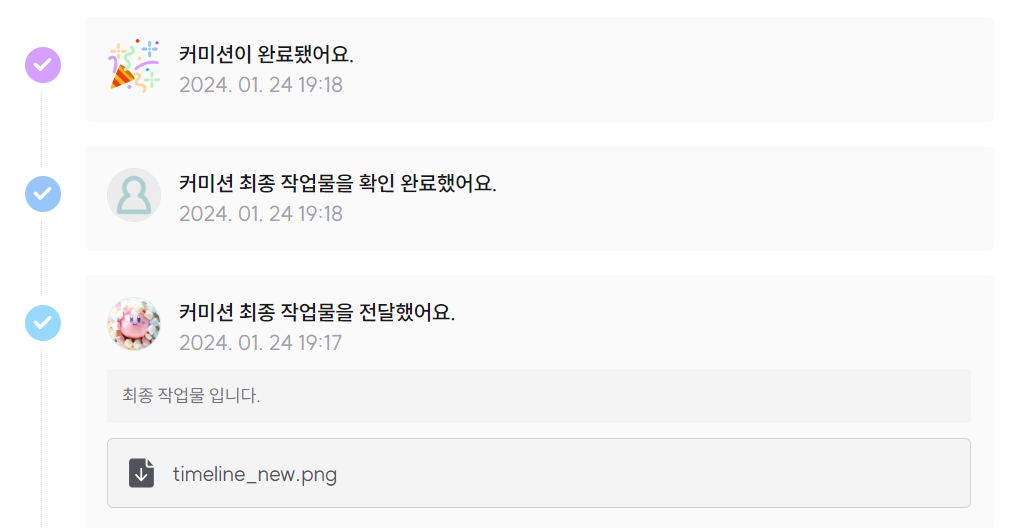The width and height of the screenshot is (1010, 528).
Task: Select the blue checkmark beside 확인 완료했어요
Action: coord(43,194)
